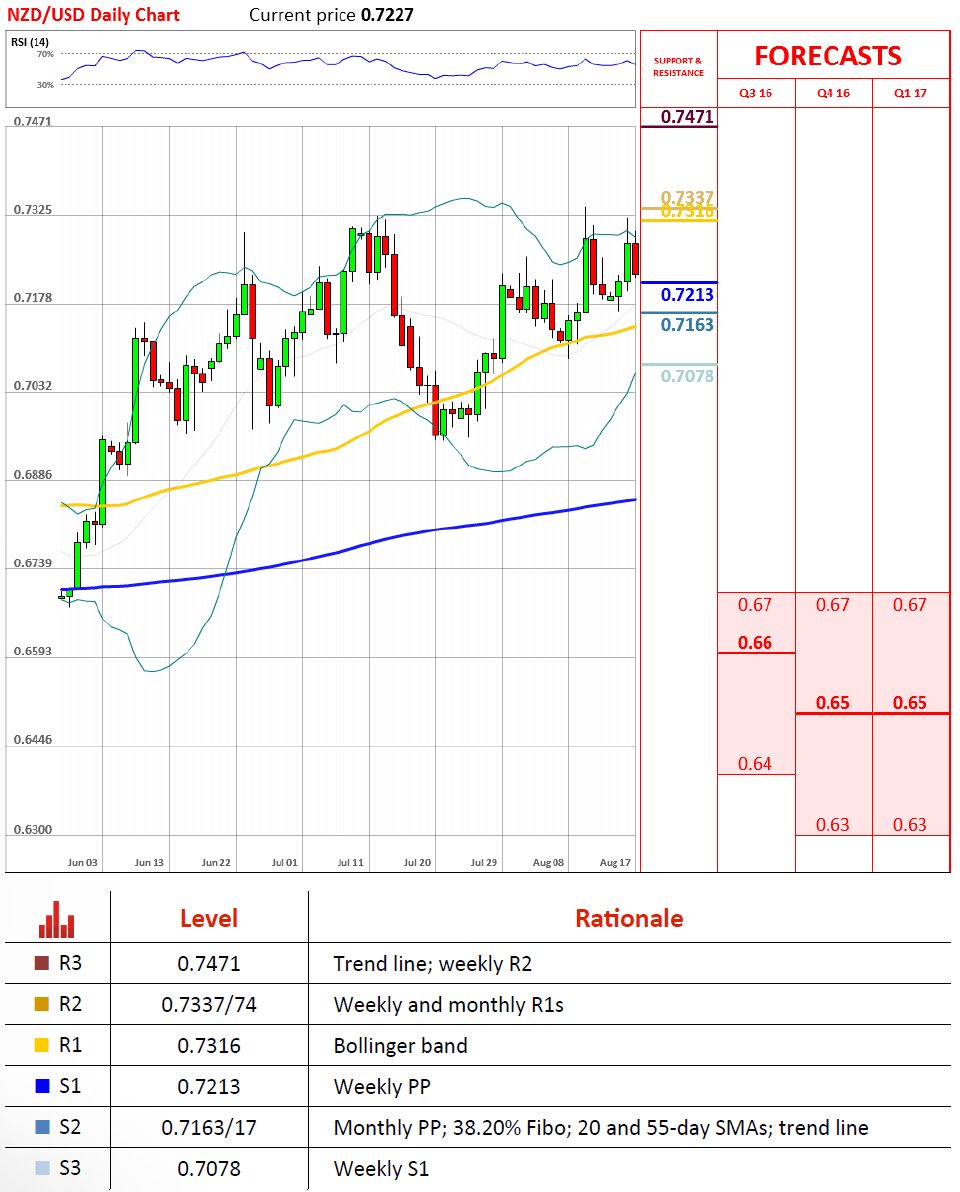The width and height of the screenshot is (960, 1192).
Task: Click the bold 0.66 forecast value under Q3 16
Action: [755, 643]
